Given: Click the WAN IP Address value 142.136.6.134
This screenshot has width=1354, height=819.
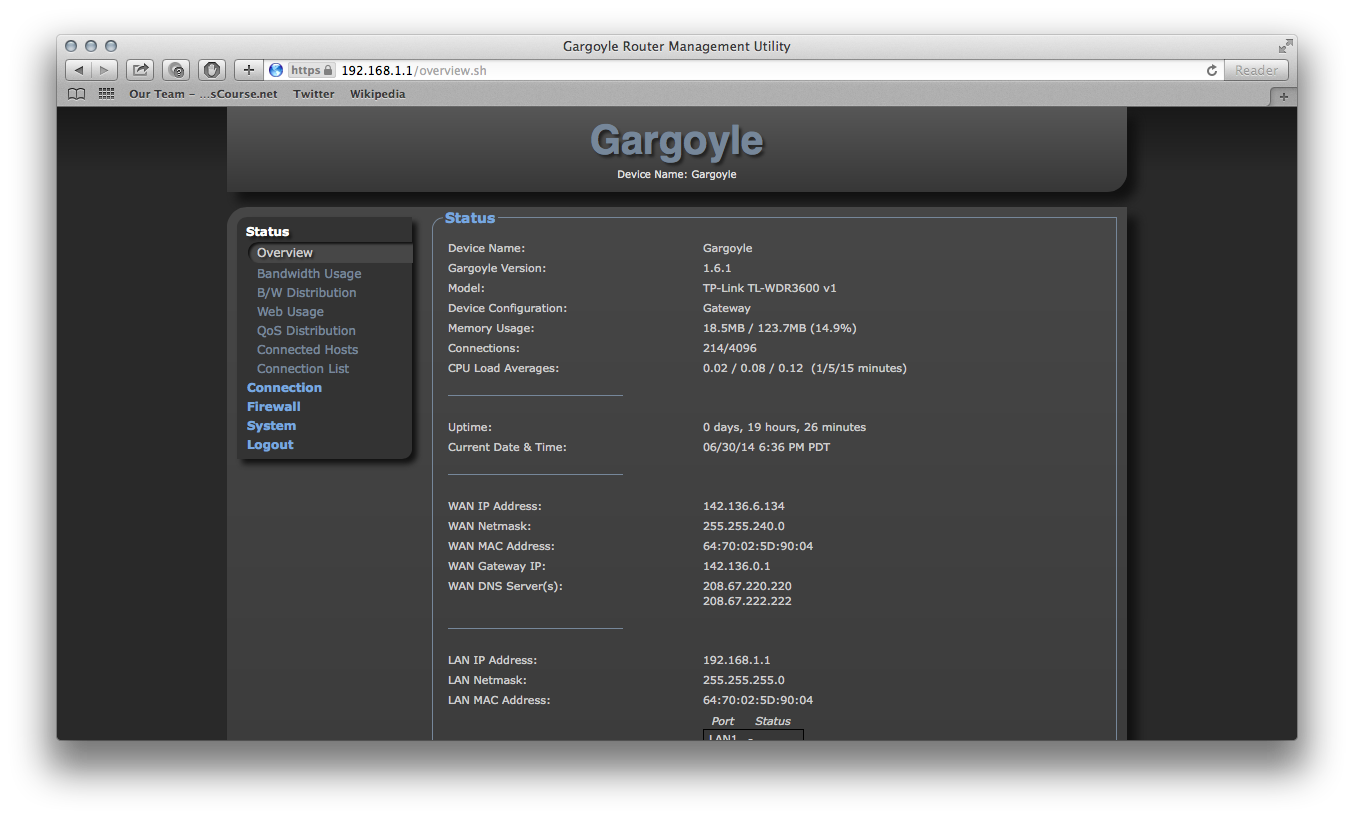Looking at the screenshot, I should pyautogui.click(x=744, y=506).
